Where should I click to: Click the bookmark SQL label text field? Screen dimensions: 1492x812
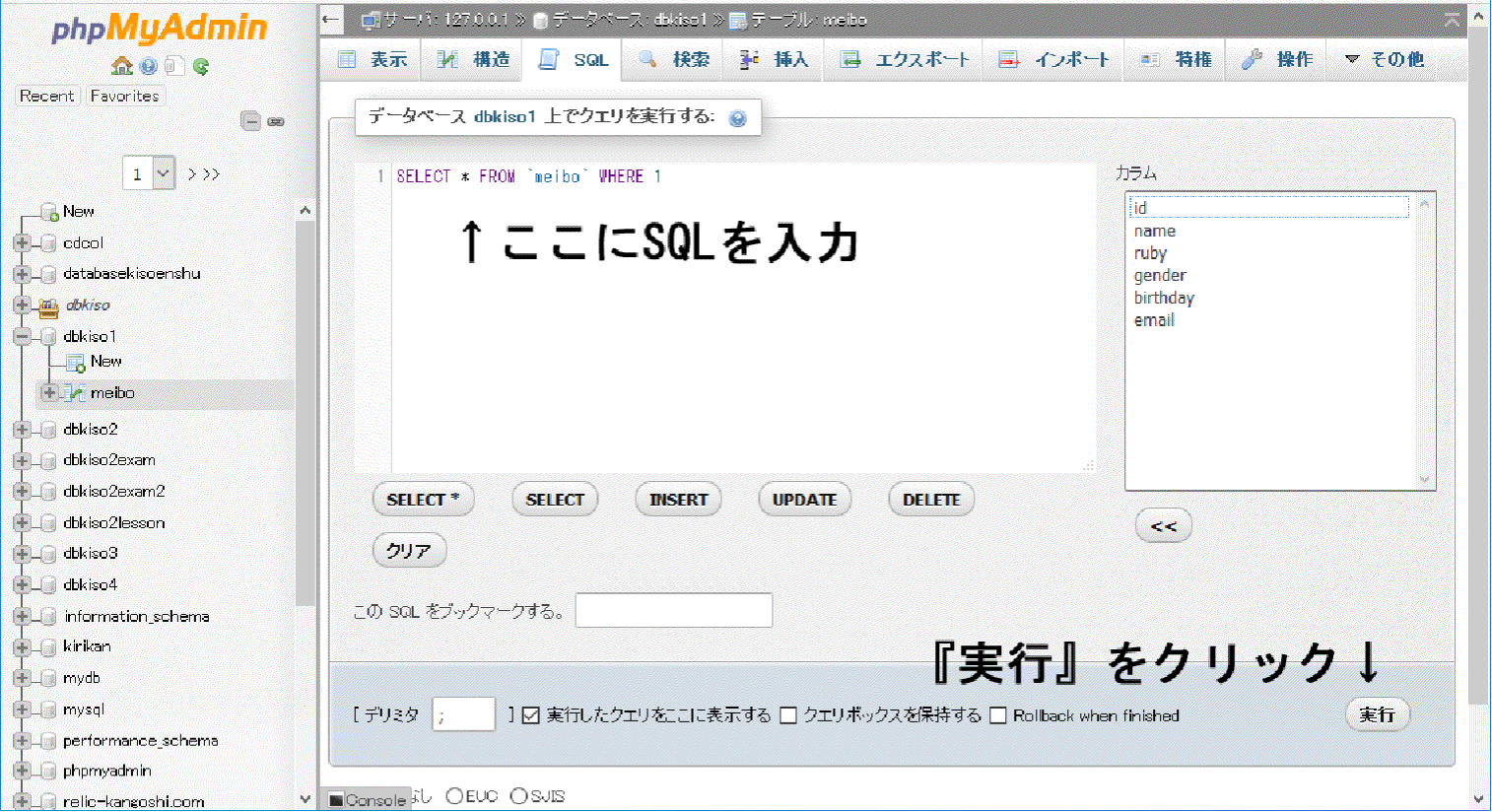tap(674, 610)
